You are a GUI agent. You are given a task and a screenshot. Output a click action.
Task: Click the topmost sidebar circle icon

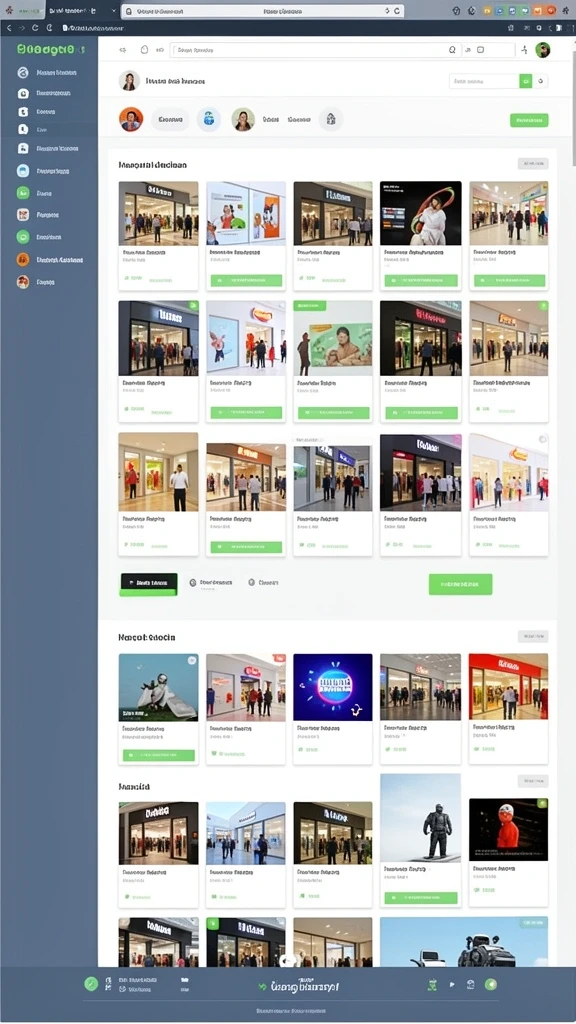click(x=23, y=72)
